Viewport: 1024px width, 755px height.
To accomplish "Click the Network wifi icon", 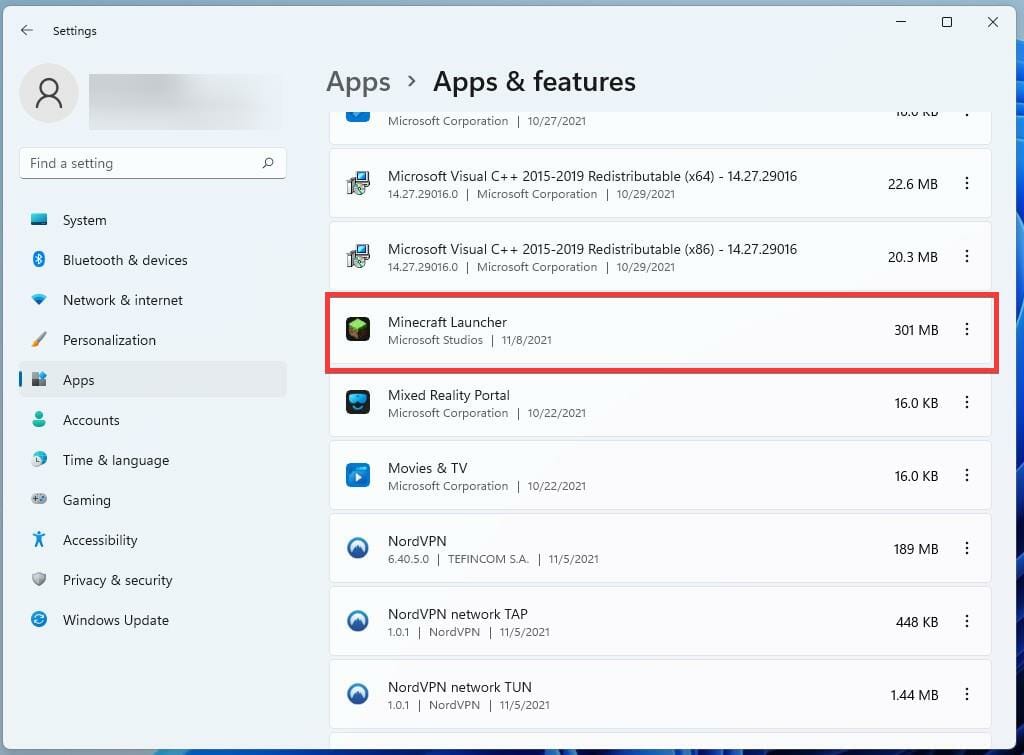I will click(39, 299).
